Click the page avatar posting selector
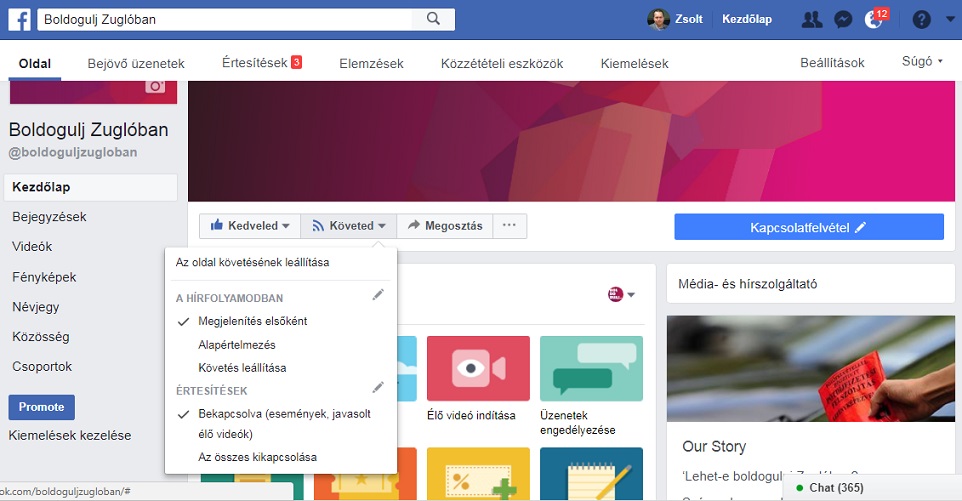Screen dimensions: 962x501 coord(621,294)
